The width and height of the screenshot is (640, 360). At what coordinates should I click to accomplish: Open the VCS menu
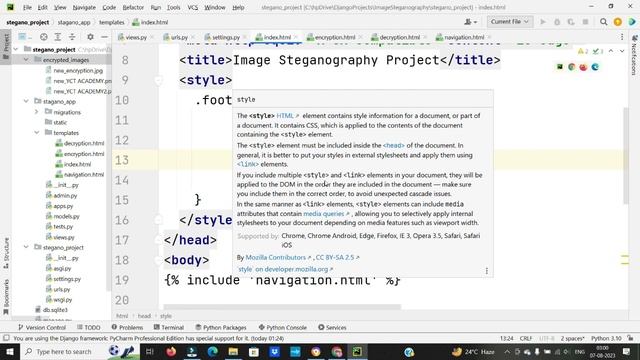pyautogui.click(x=193, y=7)
